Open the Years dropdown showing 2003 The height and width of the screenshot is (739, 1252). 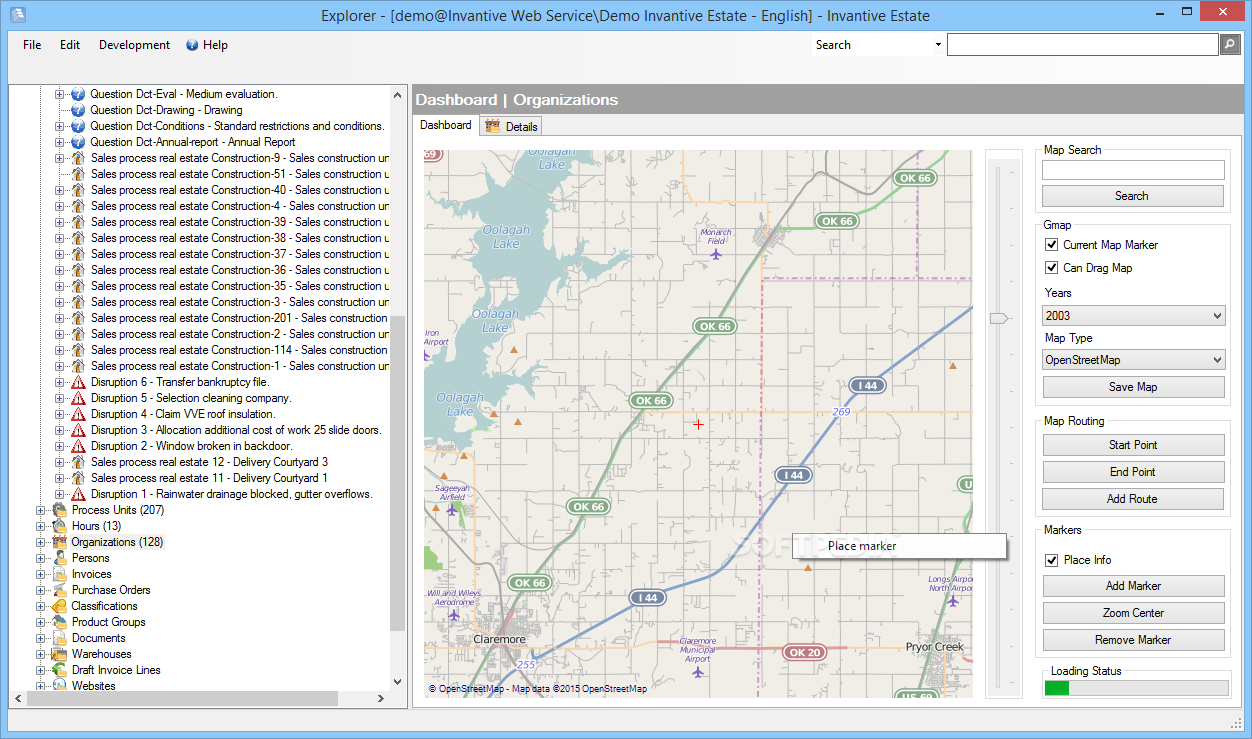[x=1133, y=316]
